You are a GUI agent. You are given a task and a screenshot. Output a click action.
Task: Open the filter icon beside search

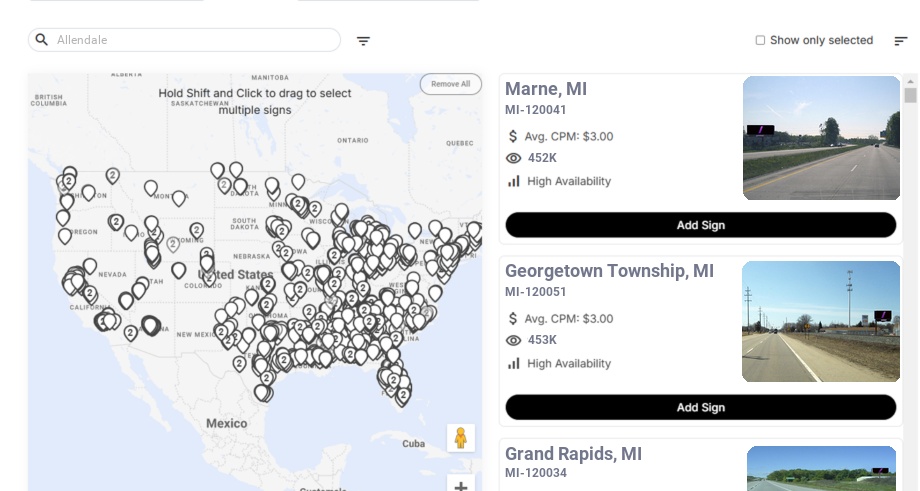[363, 41]
